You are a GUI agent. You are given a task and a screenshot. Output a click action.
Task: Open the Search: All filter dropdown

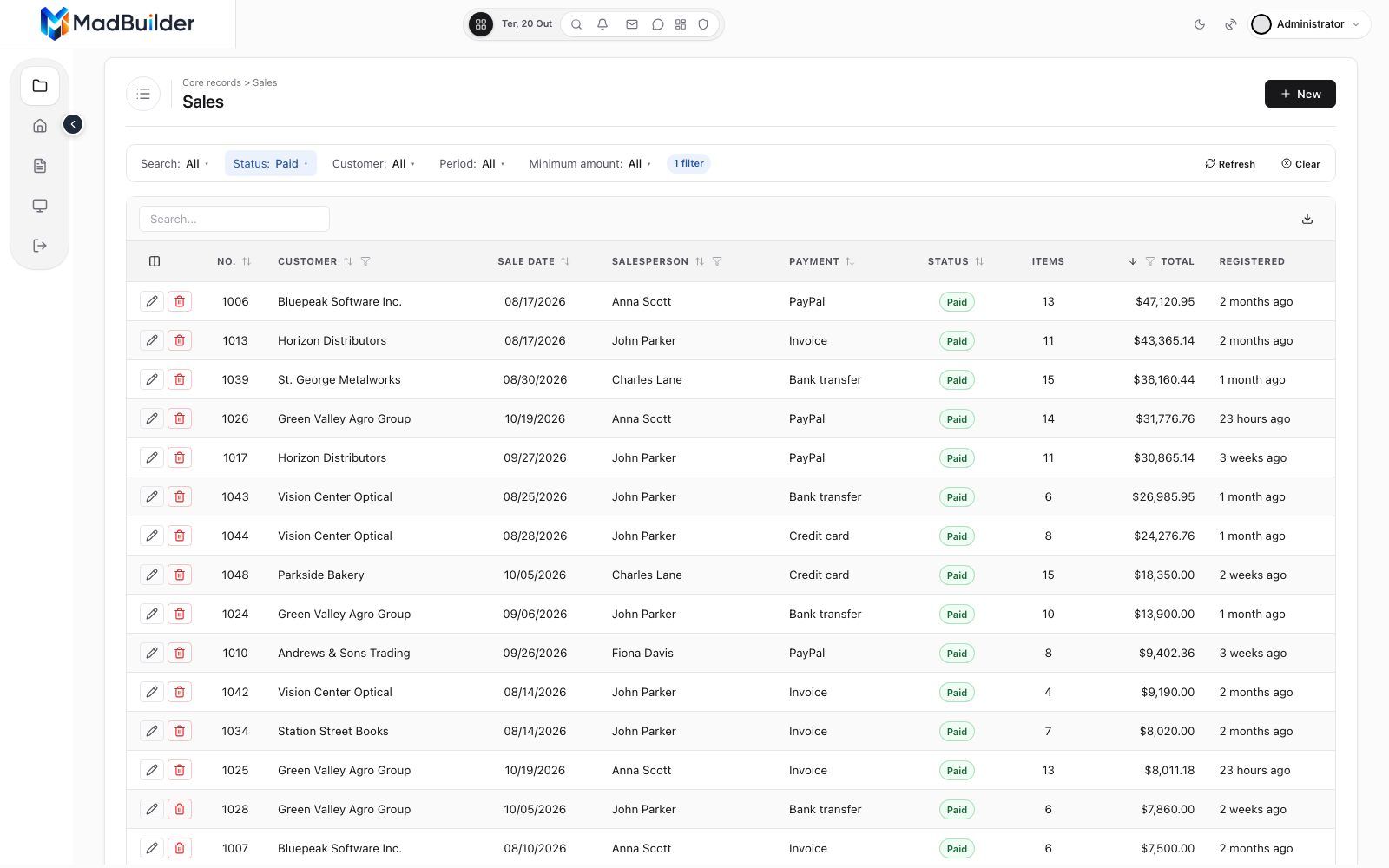click(174, 163)
